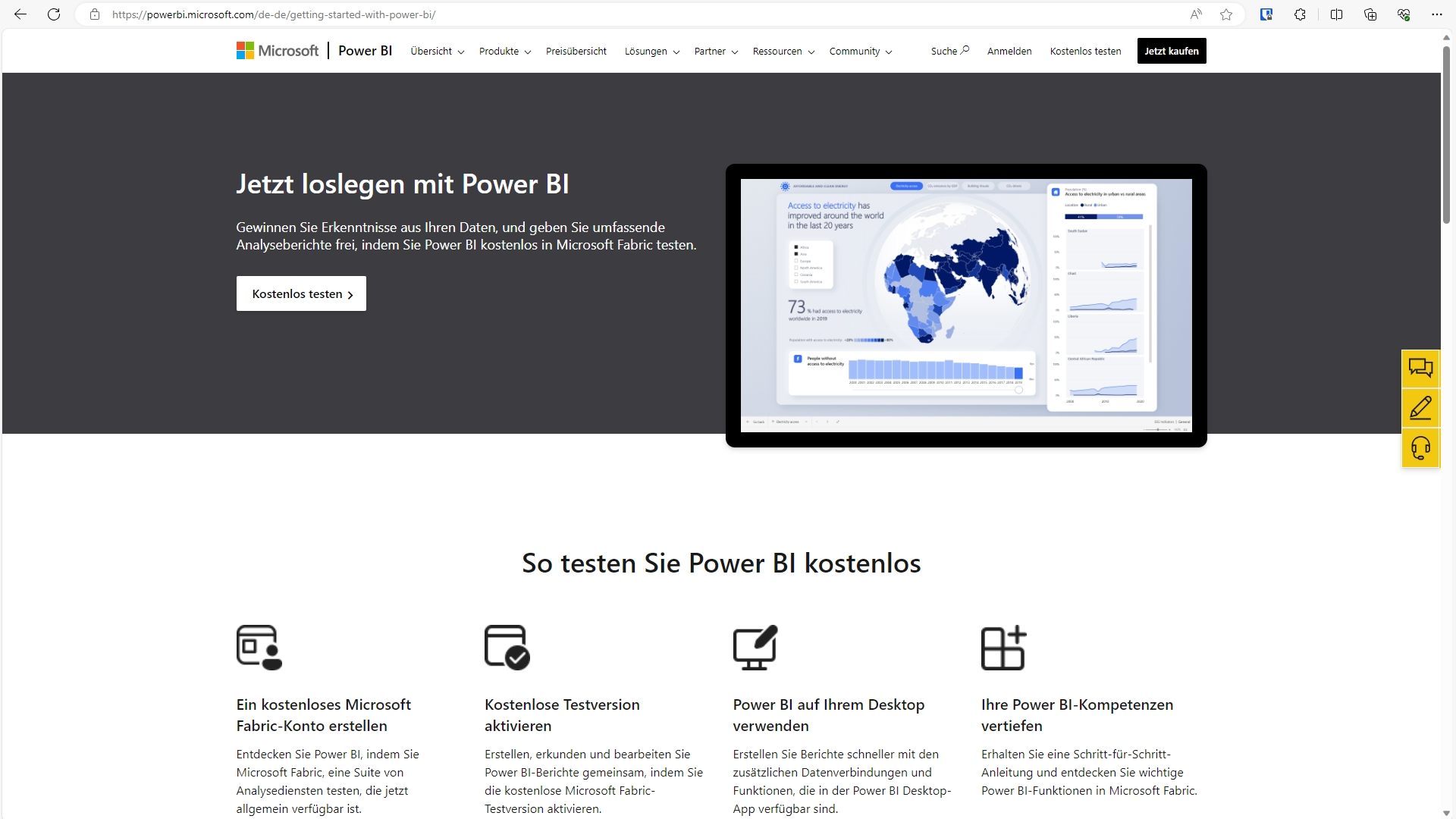Click the Anmelden link

(x=1009, y=51)
